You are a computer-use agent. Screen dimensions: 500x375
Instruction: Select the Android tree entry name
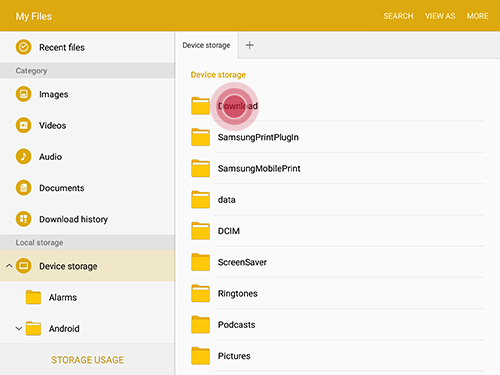[64, 329]
